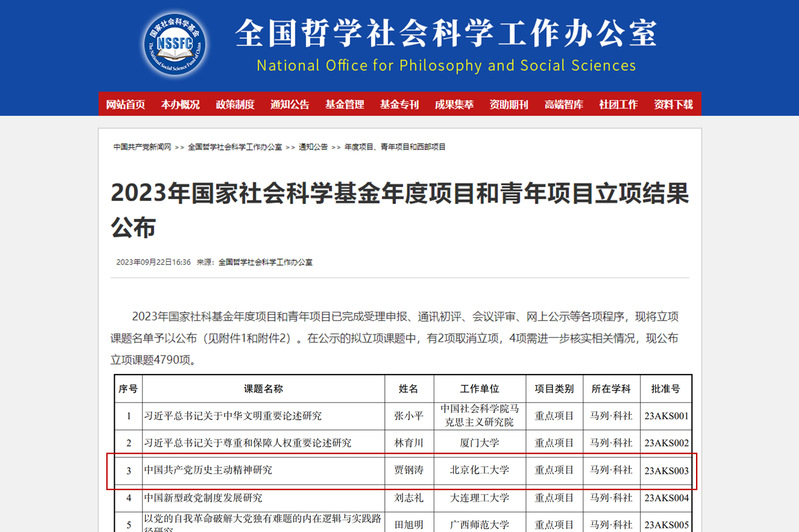Select the name cell 林育川

click(x=409, y=443)
